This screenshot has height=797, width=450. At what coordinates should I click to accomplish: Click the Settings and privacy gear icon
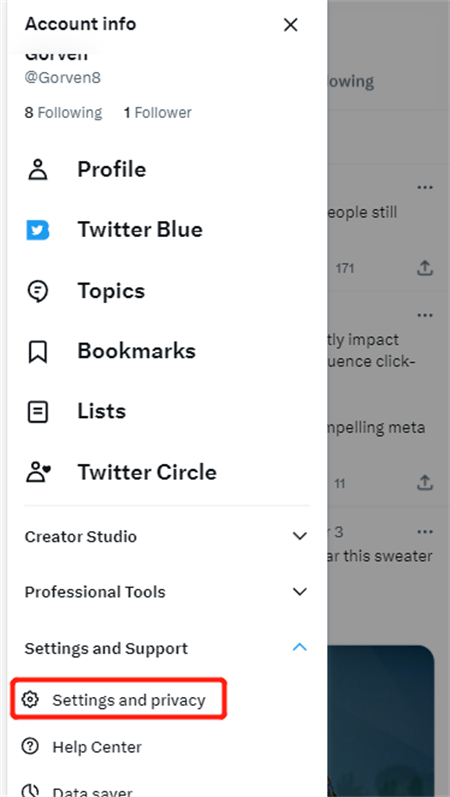click(x=31, y=699)
